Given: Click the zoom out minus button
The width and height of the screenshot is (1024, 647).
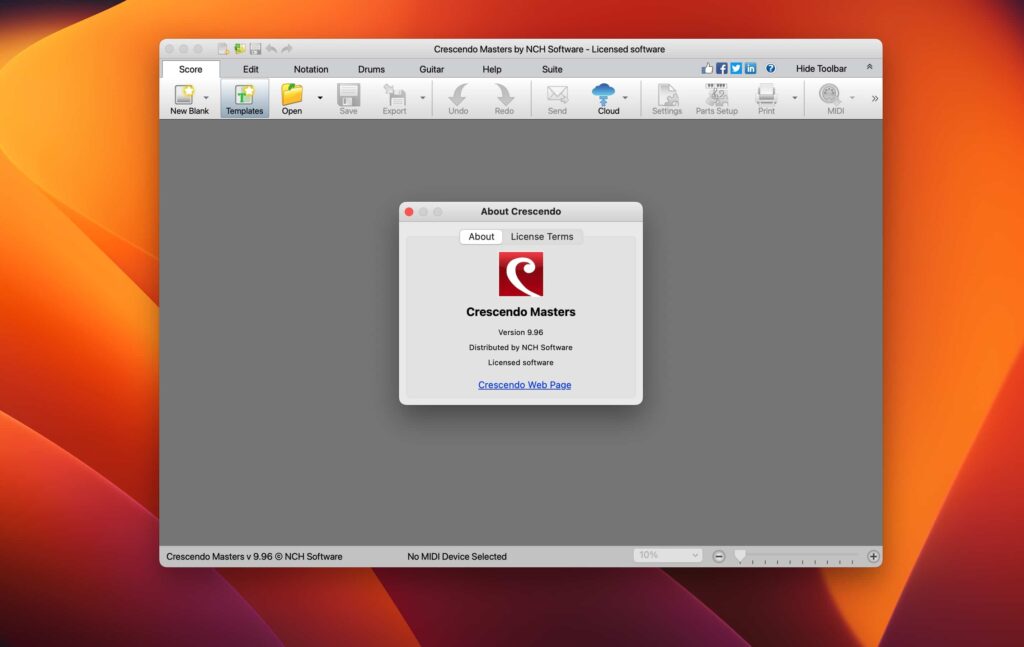Looking at the screenshot, I should pos(718,556).
